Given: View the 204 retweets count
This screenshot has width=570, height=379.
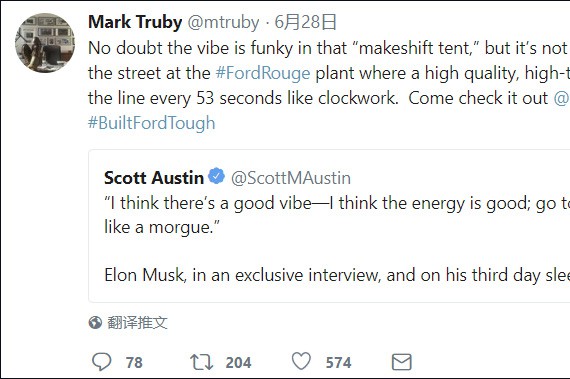Looking at the screenshot, I should point(238,363).
